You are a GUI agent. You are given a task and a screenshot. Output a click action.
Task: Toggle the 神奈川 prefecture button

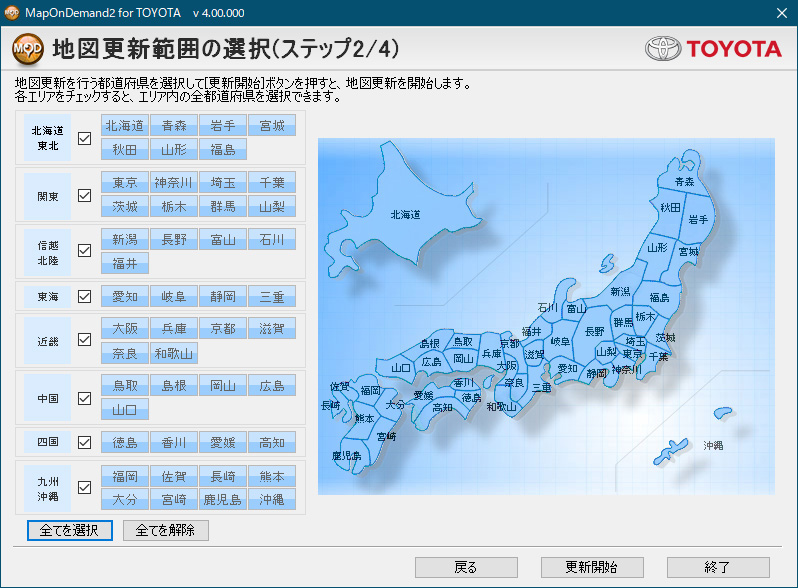[174, 183]
